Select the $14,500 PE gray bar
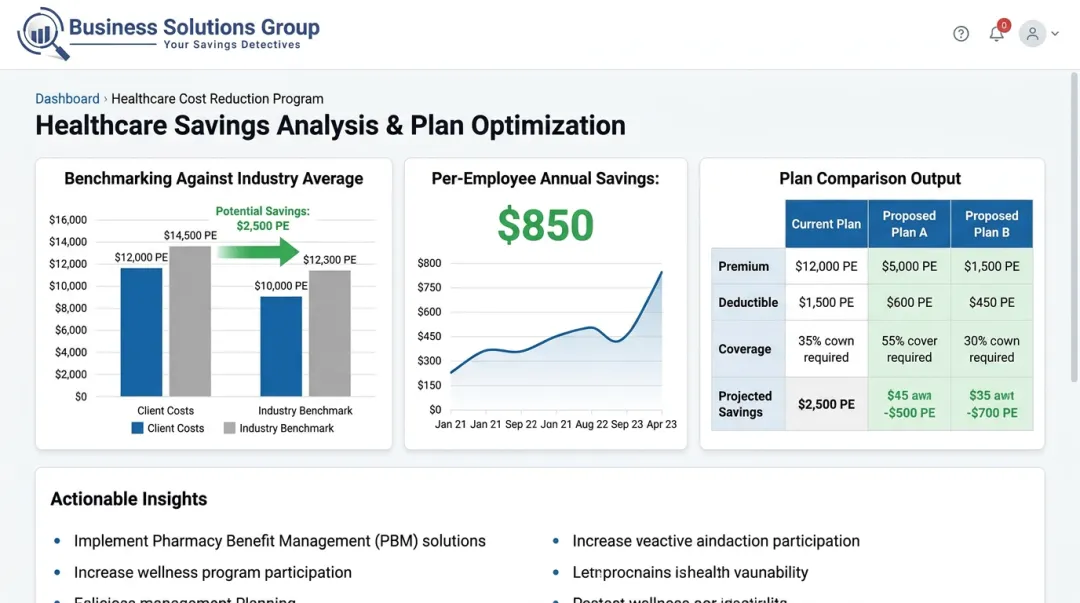The height and width of the screenshot is (603, 1080). (190, 321)
